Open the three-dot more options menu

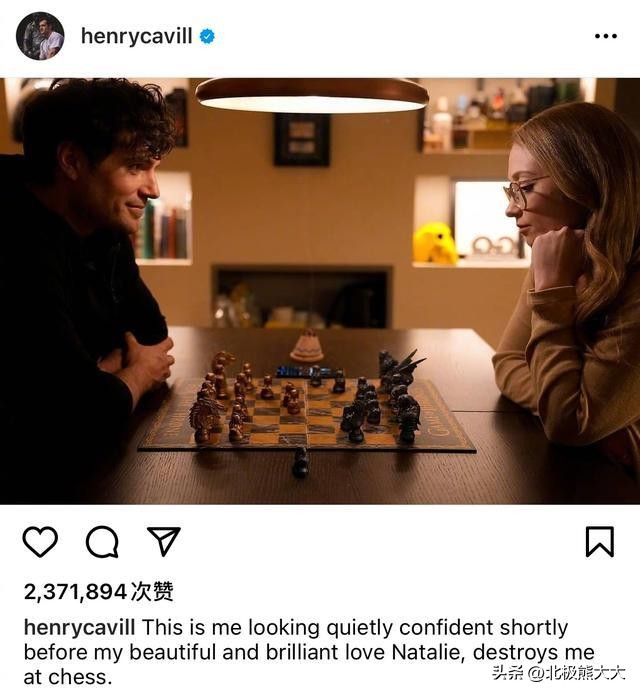click(x=606, y=36)
